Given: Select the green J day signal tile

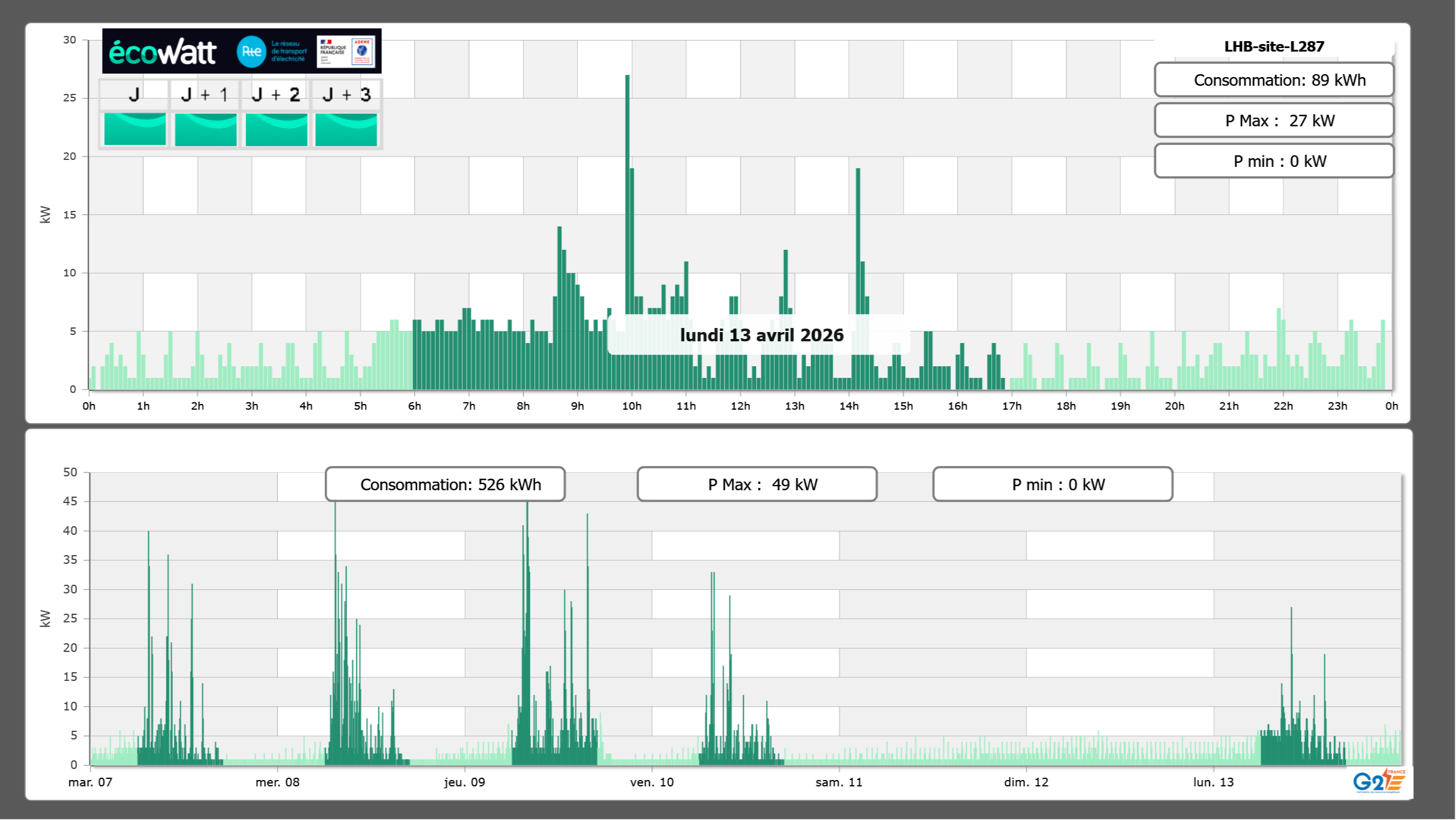Looking at the screenshot, I should 135,129.
